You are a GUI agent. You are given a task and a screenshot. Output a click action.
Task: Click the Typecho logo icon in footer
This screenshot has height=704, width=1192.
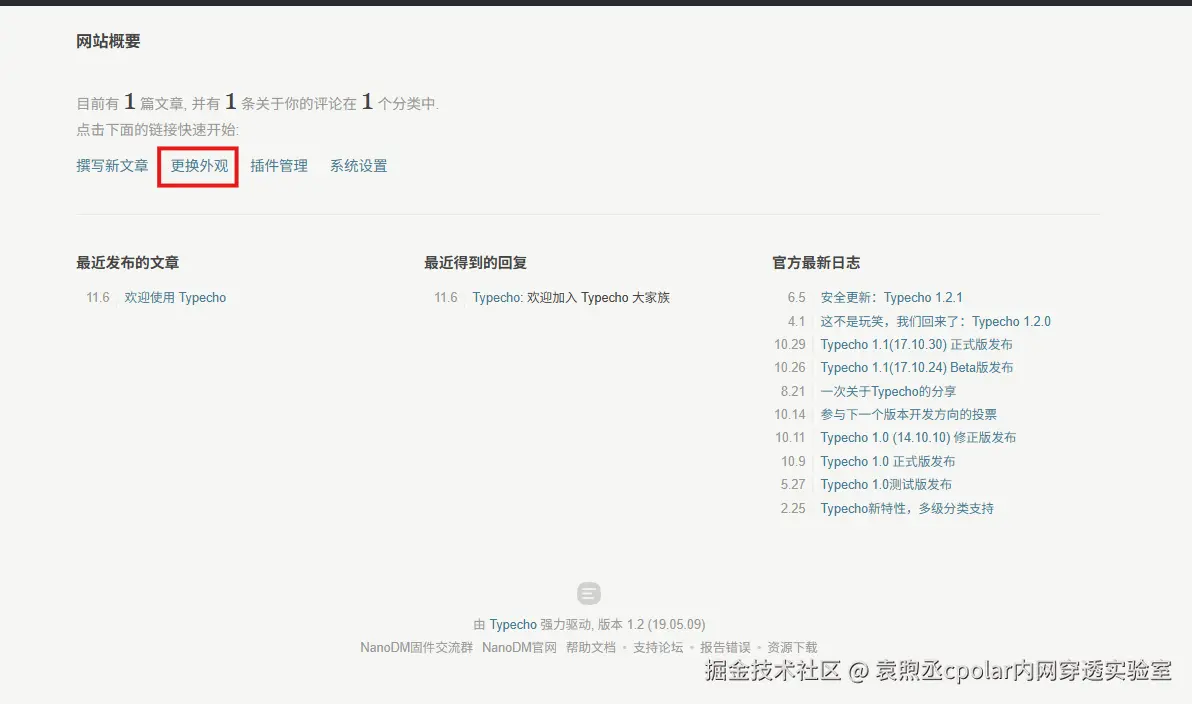[589, 593]
